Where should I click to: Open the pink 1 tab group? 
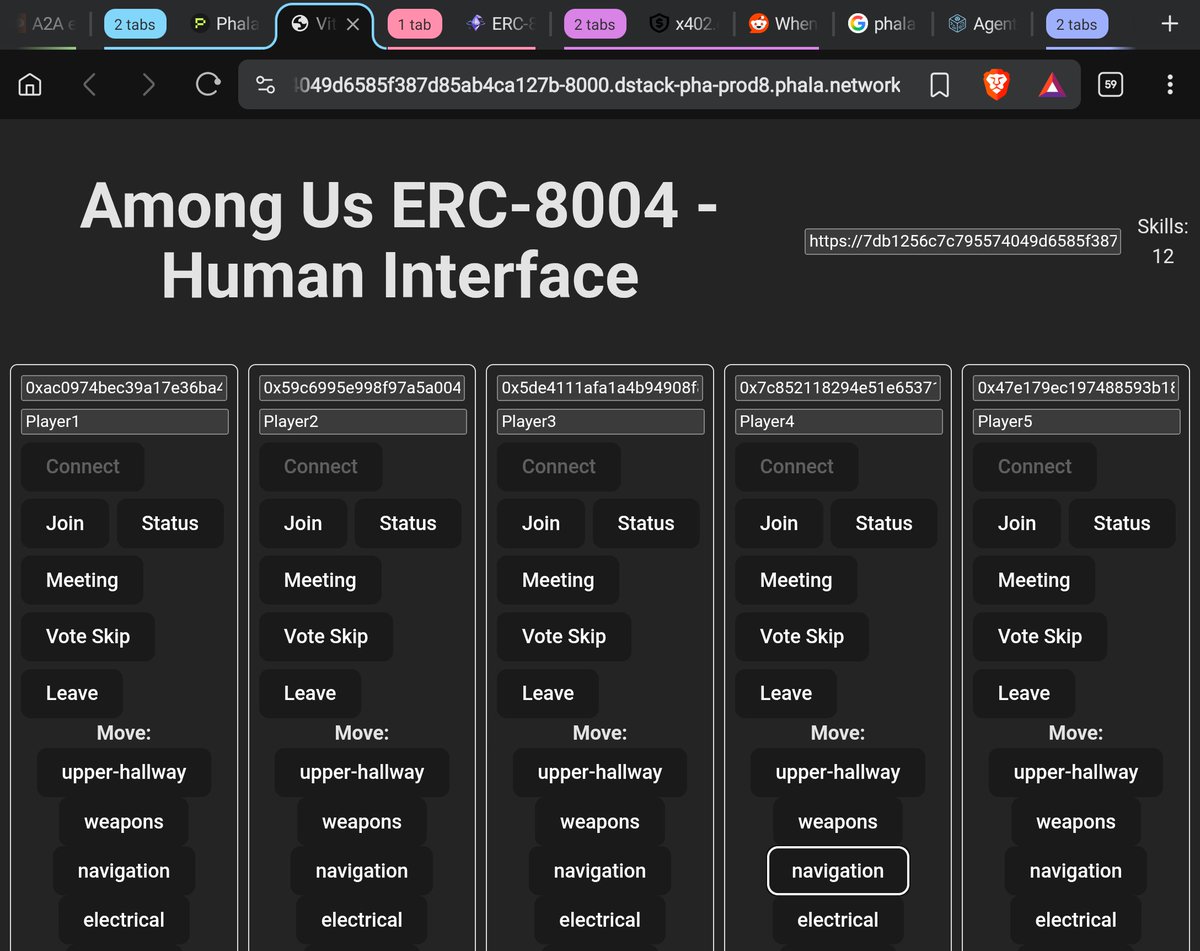pyautogui.click(x=414, y=24)
